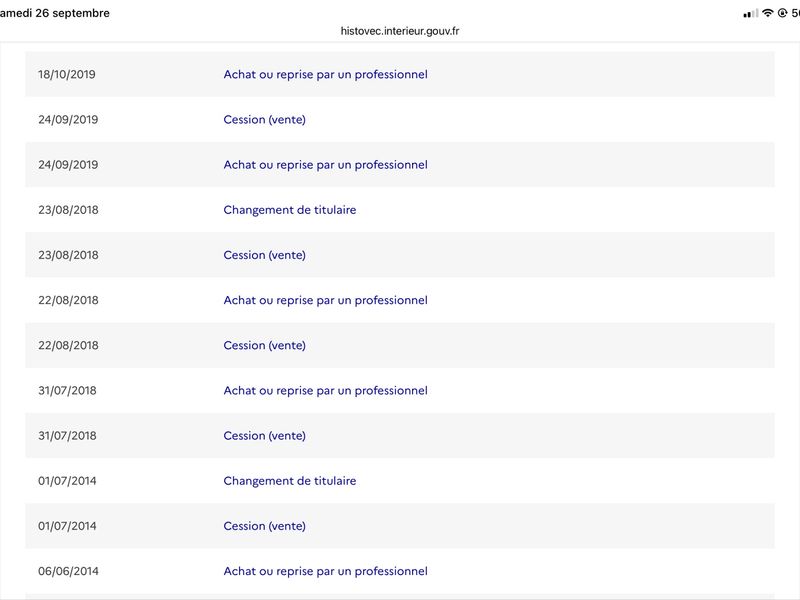Select the 18/10/2019 'Achat ou reprise par un professionnel' entry
The width and height of the screenshot is (800, 600).
click(x=400, y=74)
